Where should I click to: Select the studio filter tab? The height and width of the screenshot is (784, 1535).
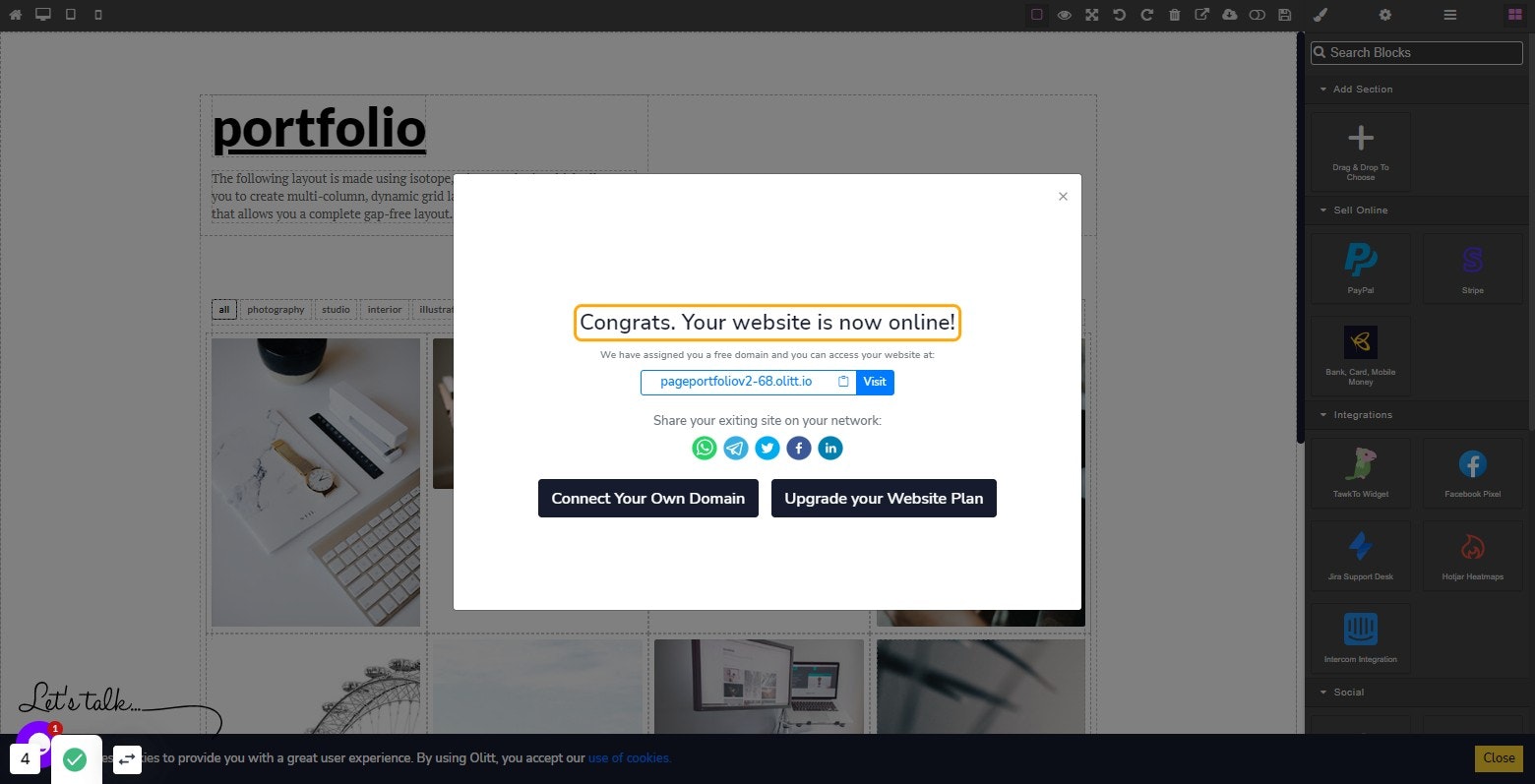point(336,310)
